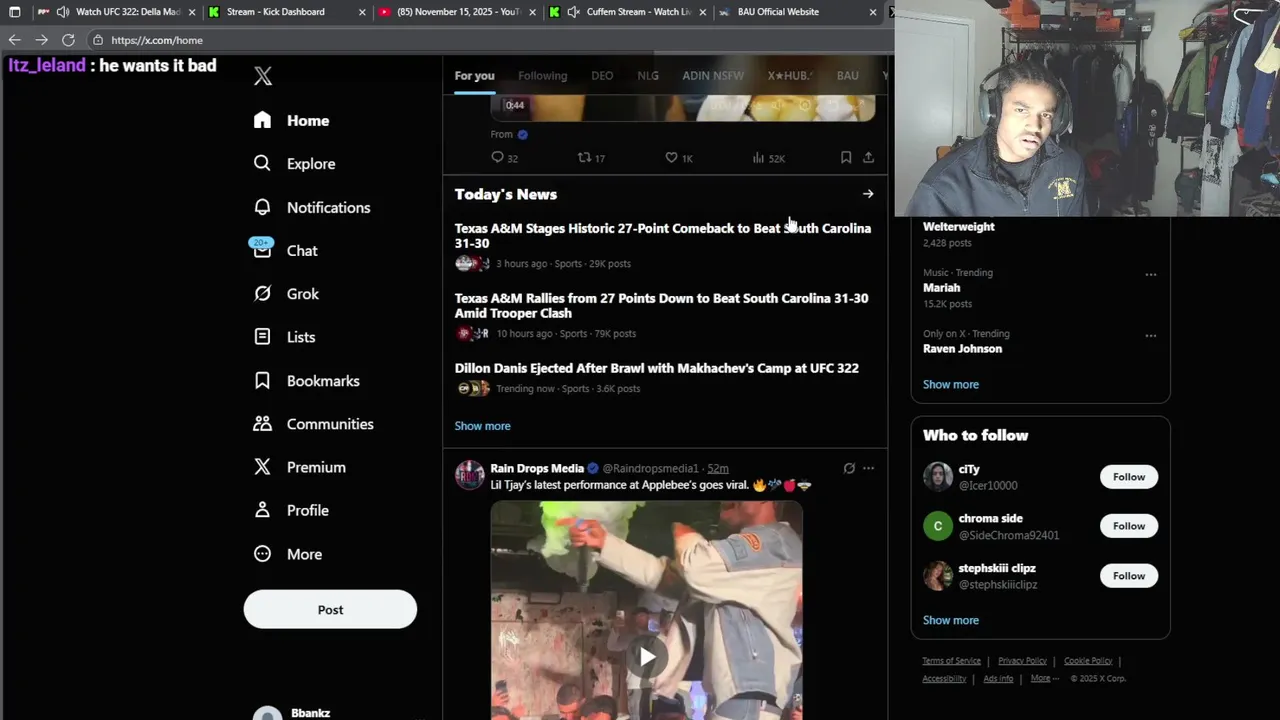Open ciTy profile avatar
Image resolution: width=1280 pixels, height=720 pixels.
point(938,477)
